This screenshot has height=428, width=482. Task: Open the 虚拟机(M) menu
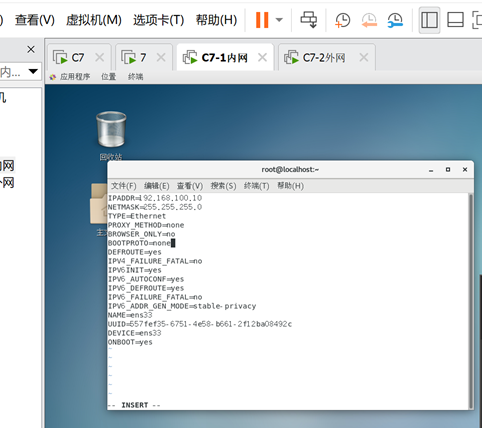tap(94, 20)
